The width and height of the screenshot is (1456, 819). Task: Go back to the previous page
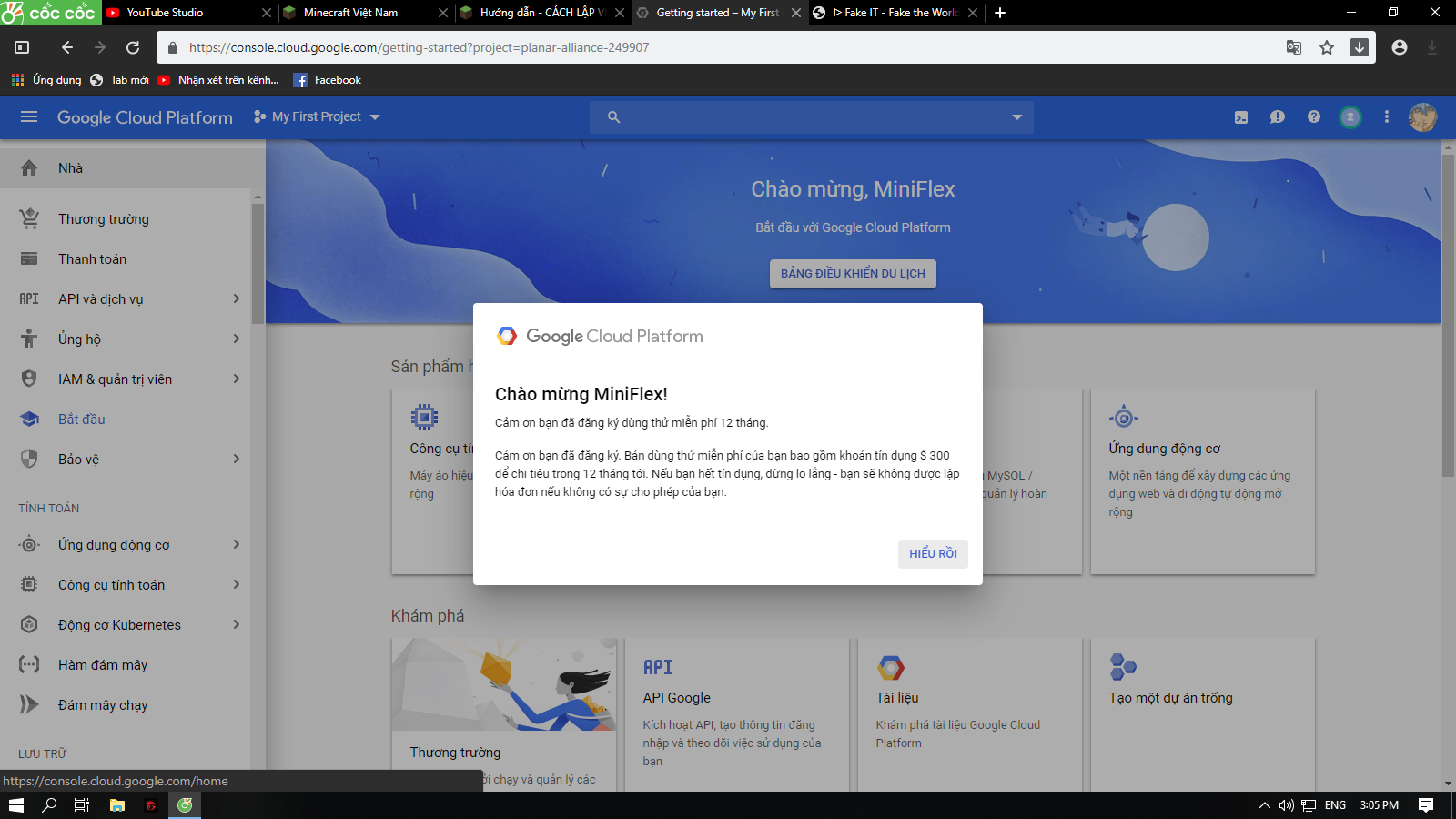tap(67, 47)
